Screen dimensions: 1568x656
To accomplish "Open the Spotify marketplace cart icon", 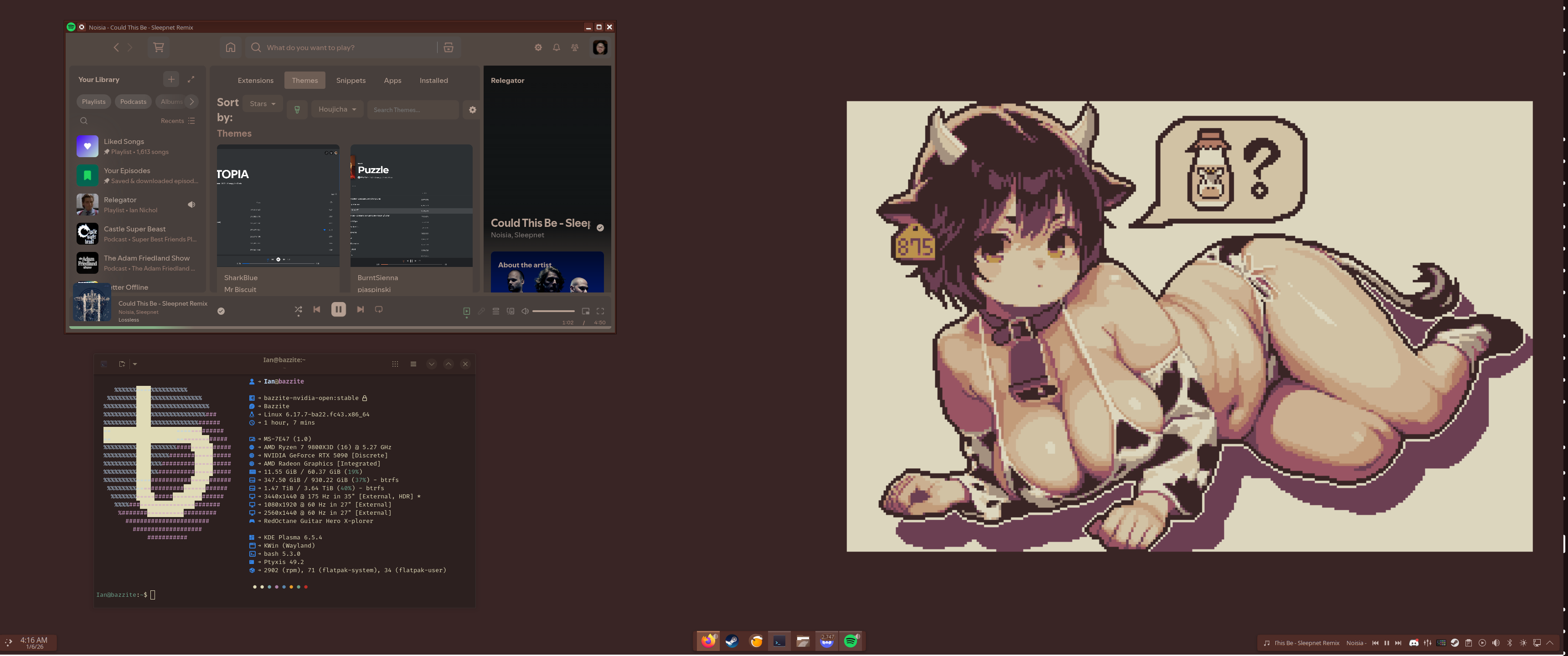I will click(x=158, y=47).
